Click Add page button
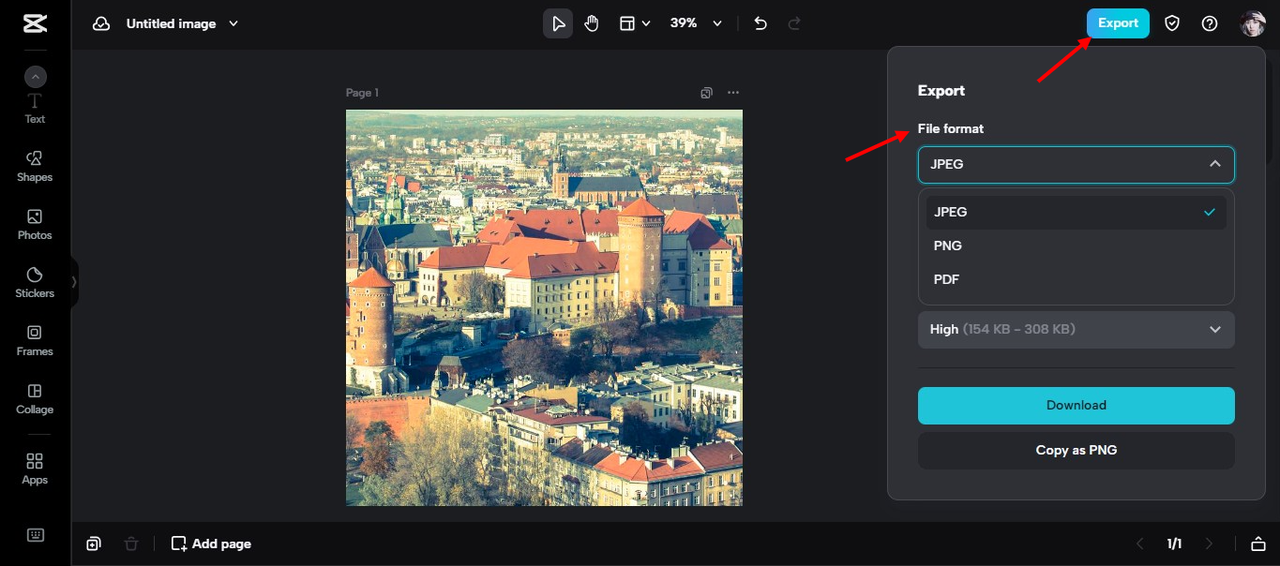Viewport: 1280px width, 566px height. [x=211, y=544]
